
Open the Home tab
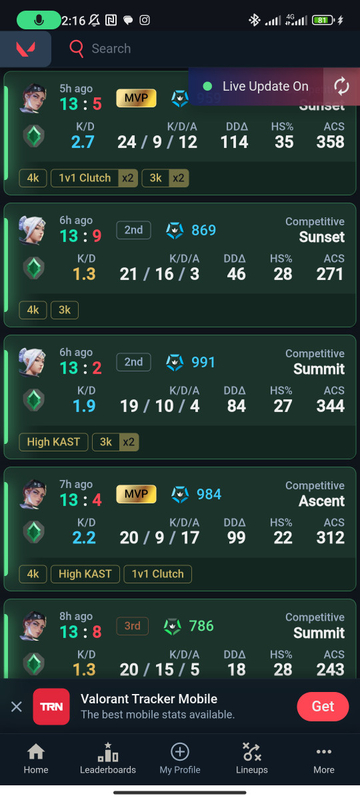point(36,758)
